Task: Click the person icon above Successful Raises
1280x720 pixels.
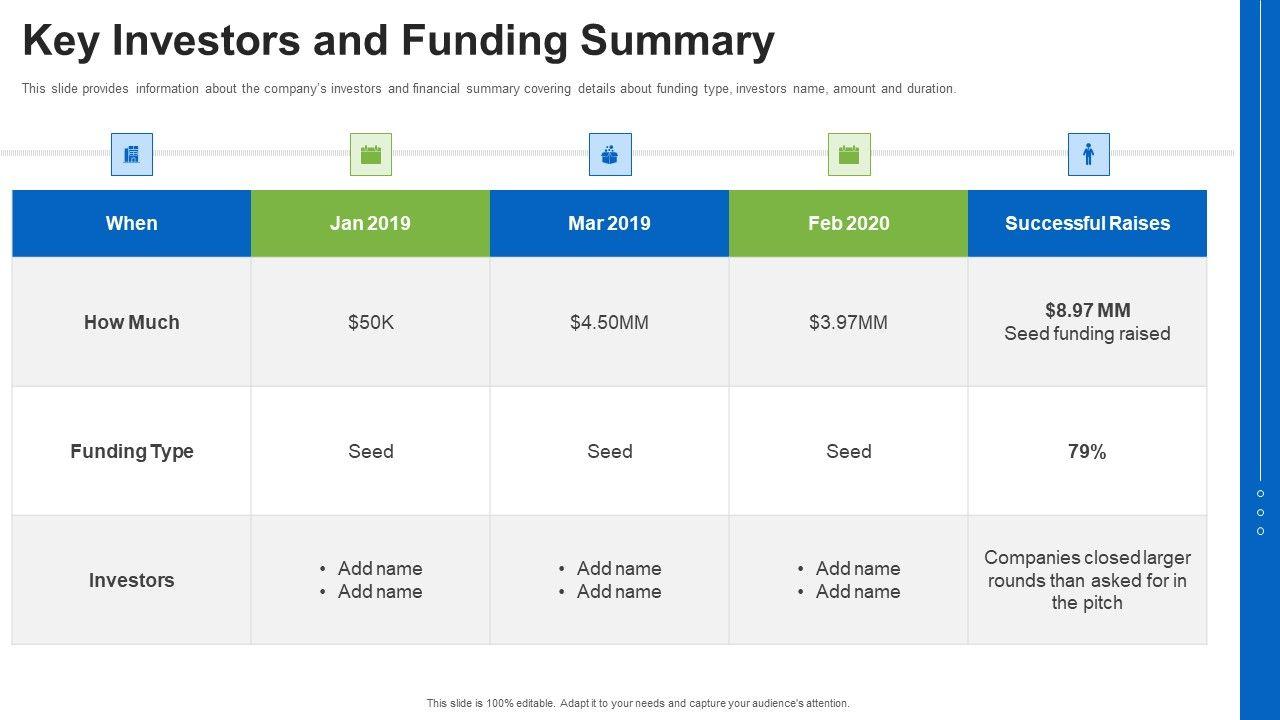Action: (x=1088, y=155)
